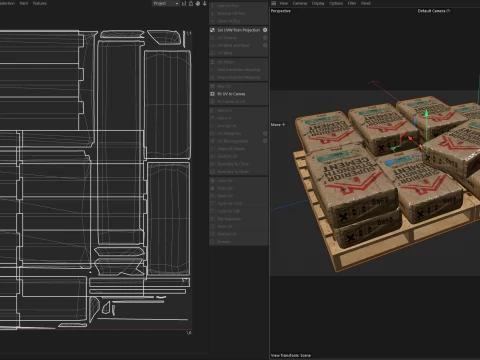
Task: Open the Options menu in 3D viewport
Action: (336, 3)
